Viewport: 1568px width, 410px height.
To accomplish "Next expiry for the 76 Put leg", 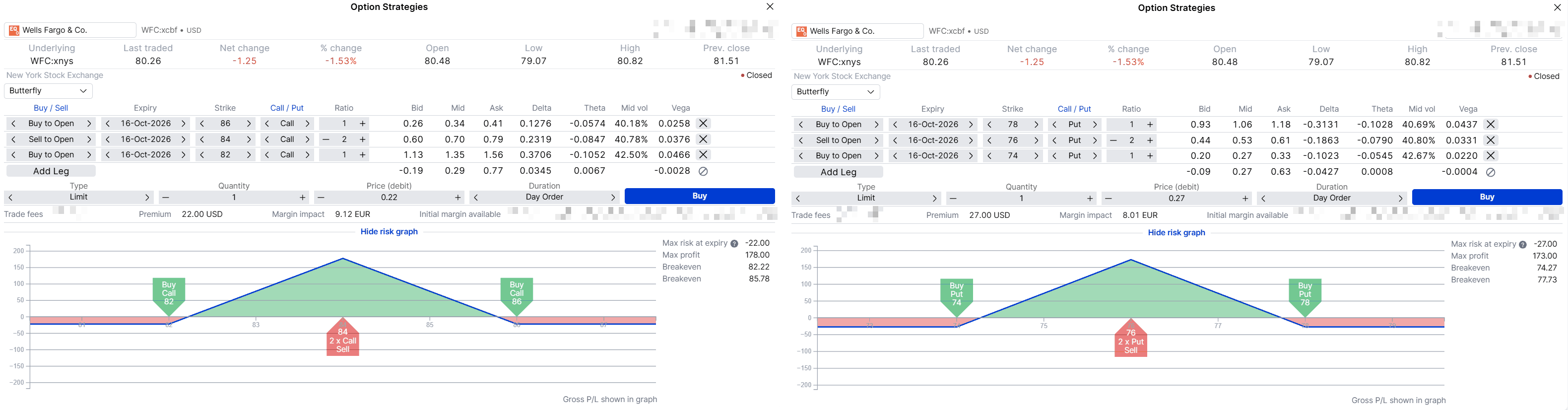I will 971,140.
